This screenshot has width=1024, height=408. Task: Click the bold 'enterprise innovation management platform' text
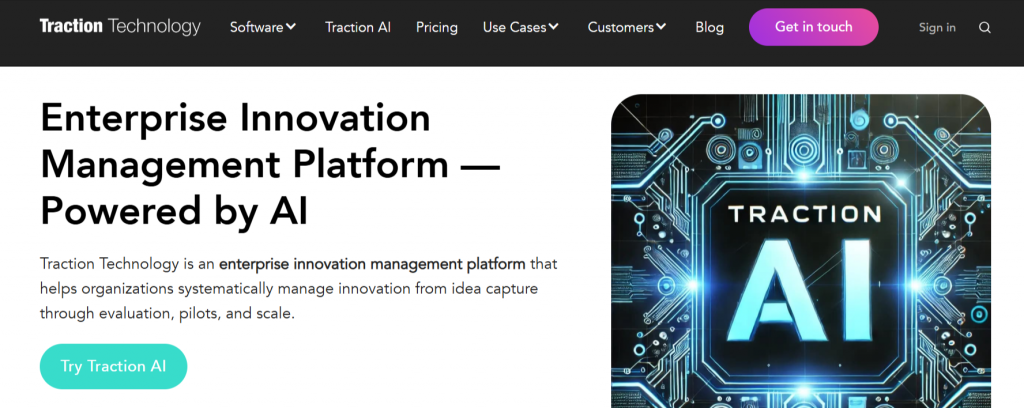[x=372, y=264]
